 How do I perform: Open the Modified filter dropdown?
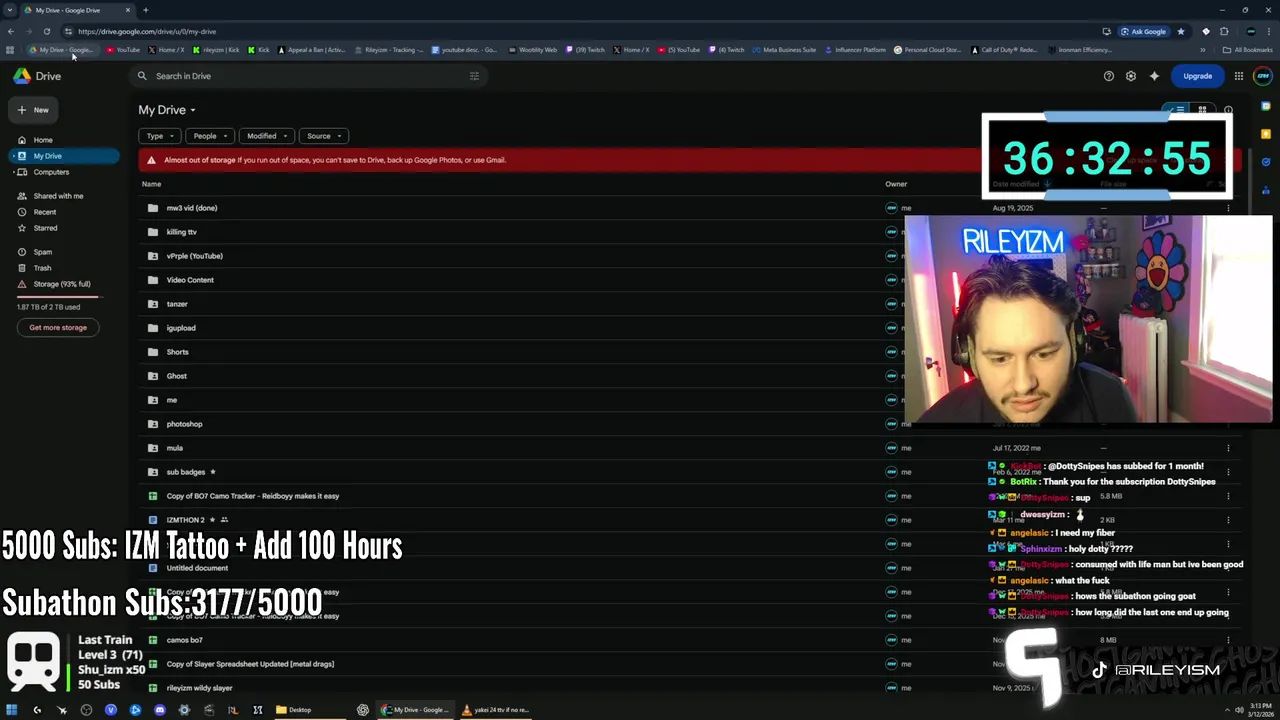267,136
